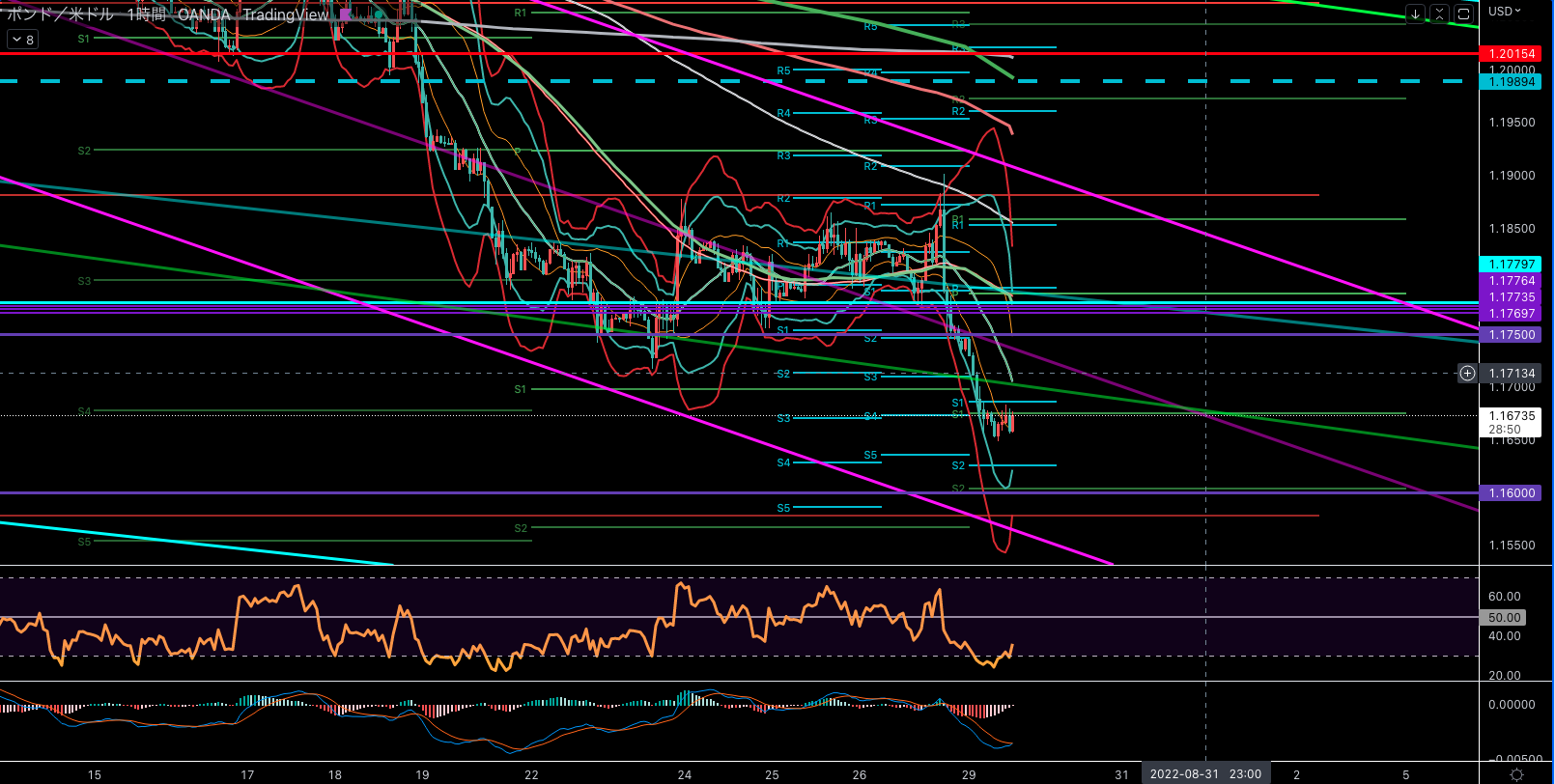
Task: Click the RSI 50.00 midline label
Action: 1504,618
